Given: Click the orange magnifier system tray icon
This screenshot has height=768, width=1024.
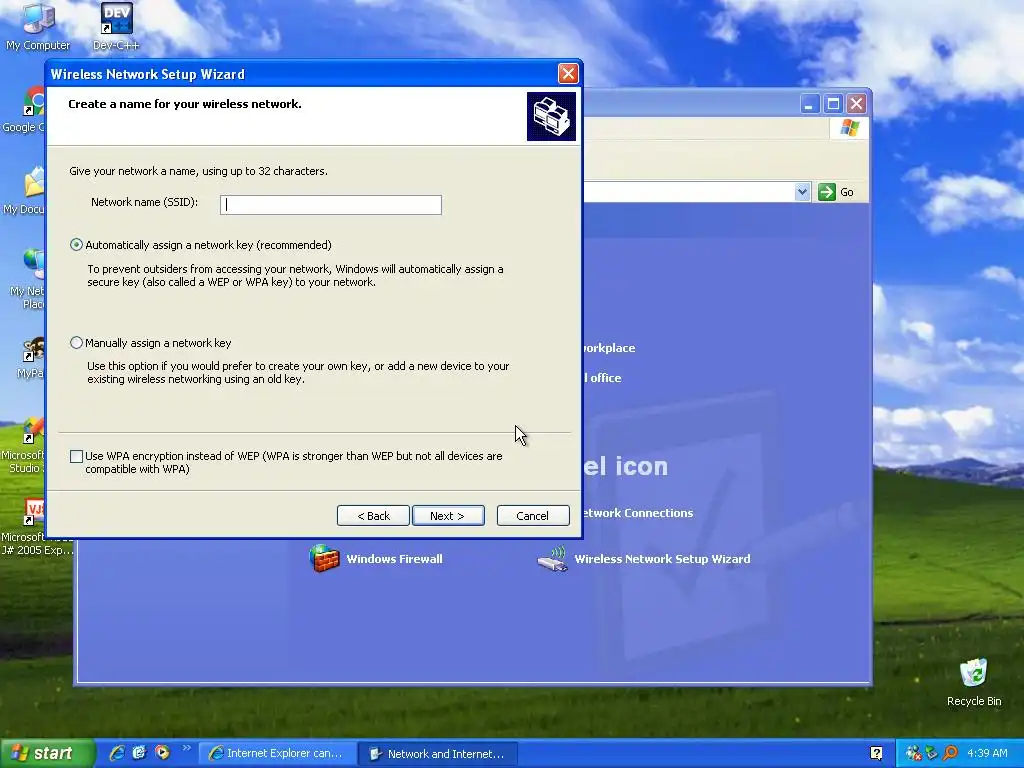Looking at the screenshot, I should coord(950,754).
